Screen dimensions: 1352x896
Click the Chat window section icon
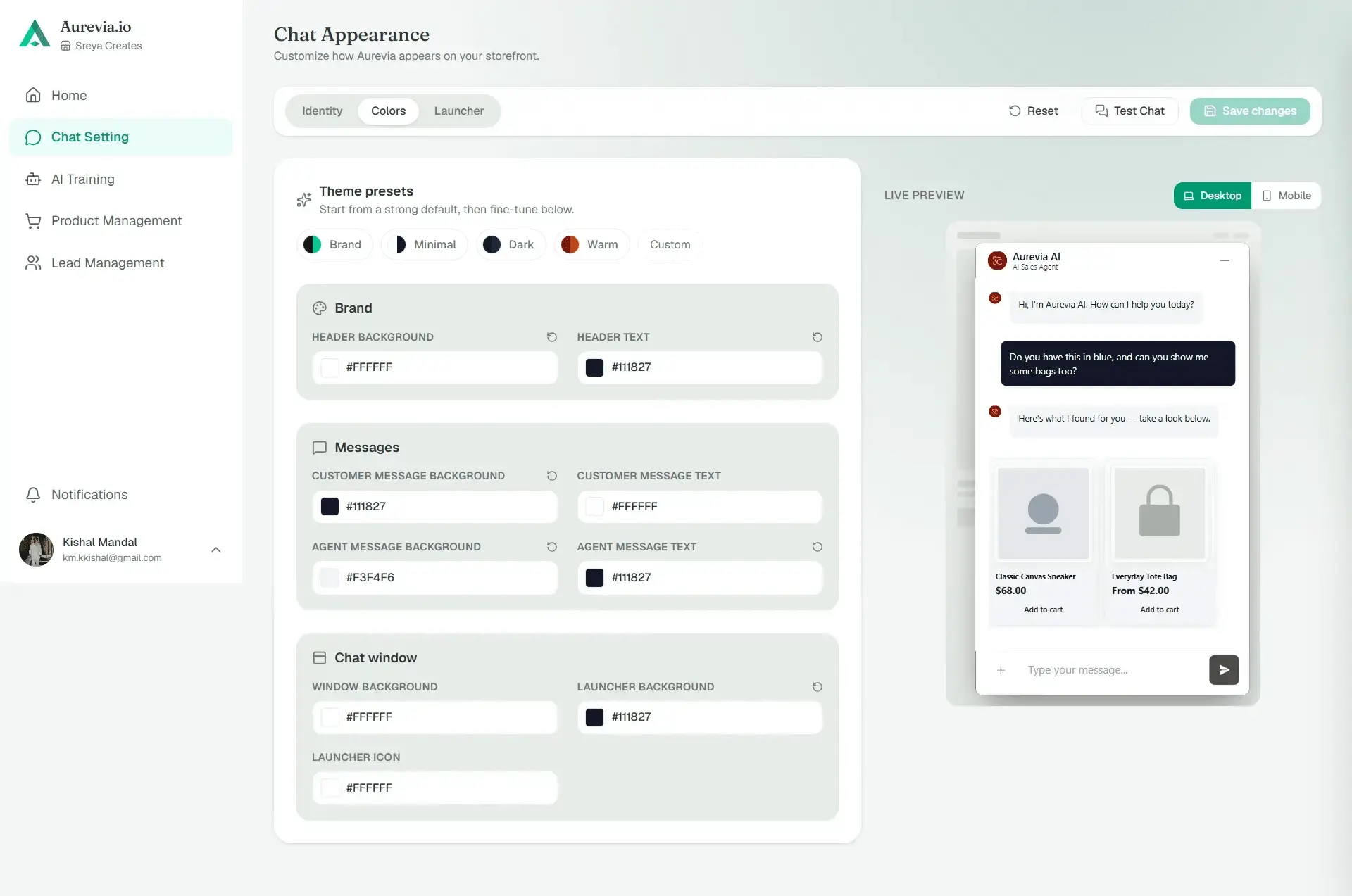coord(320,658)
